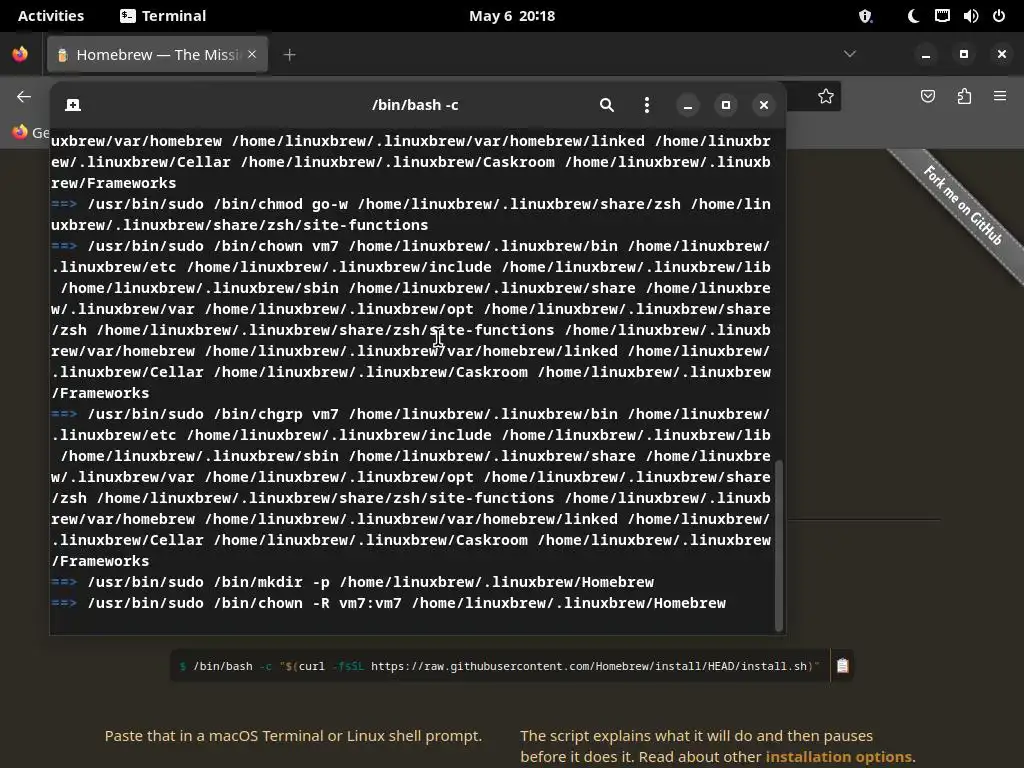
Task: Open the Activities overview
Action: 51,16
